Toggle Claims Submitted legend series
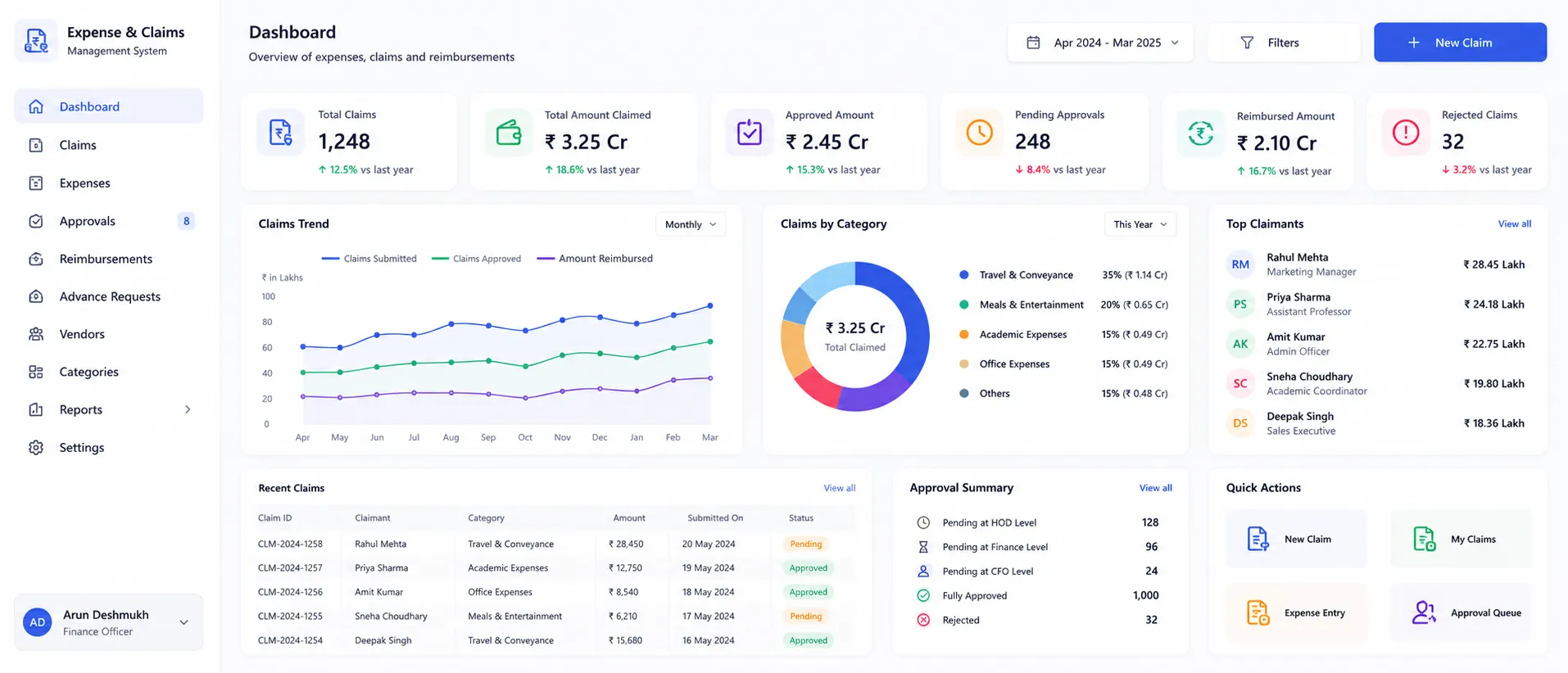 369,259
